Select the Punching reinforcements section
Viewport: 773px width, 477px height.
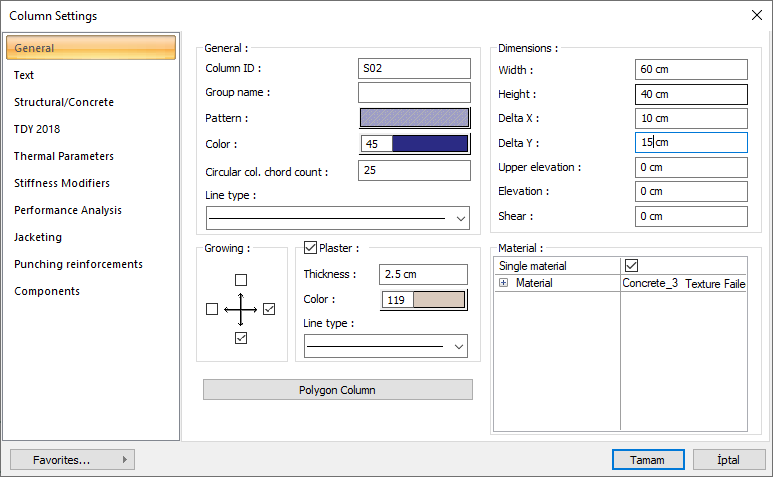[x=78, y=264]
